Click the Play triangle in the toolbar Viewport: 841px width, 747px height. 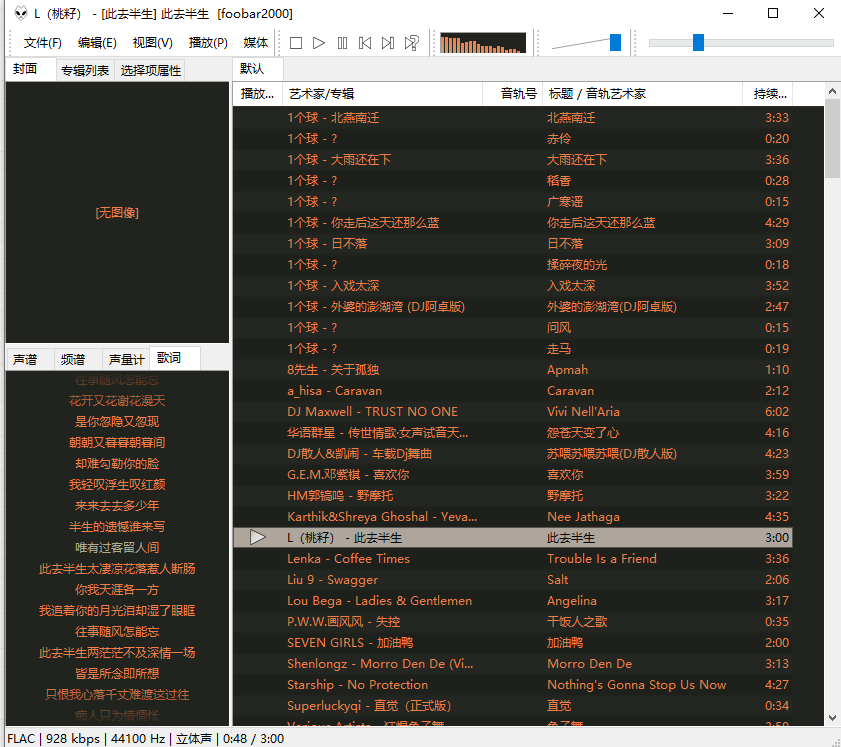click(x=319, y=43)
